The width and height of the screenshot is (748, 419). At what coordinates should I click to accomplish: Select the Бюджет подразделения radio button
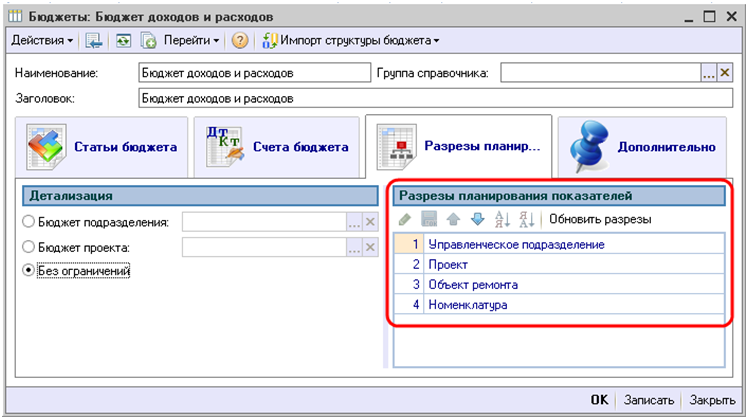[x=28, y=222]
